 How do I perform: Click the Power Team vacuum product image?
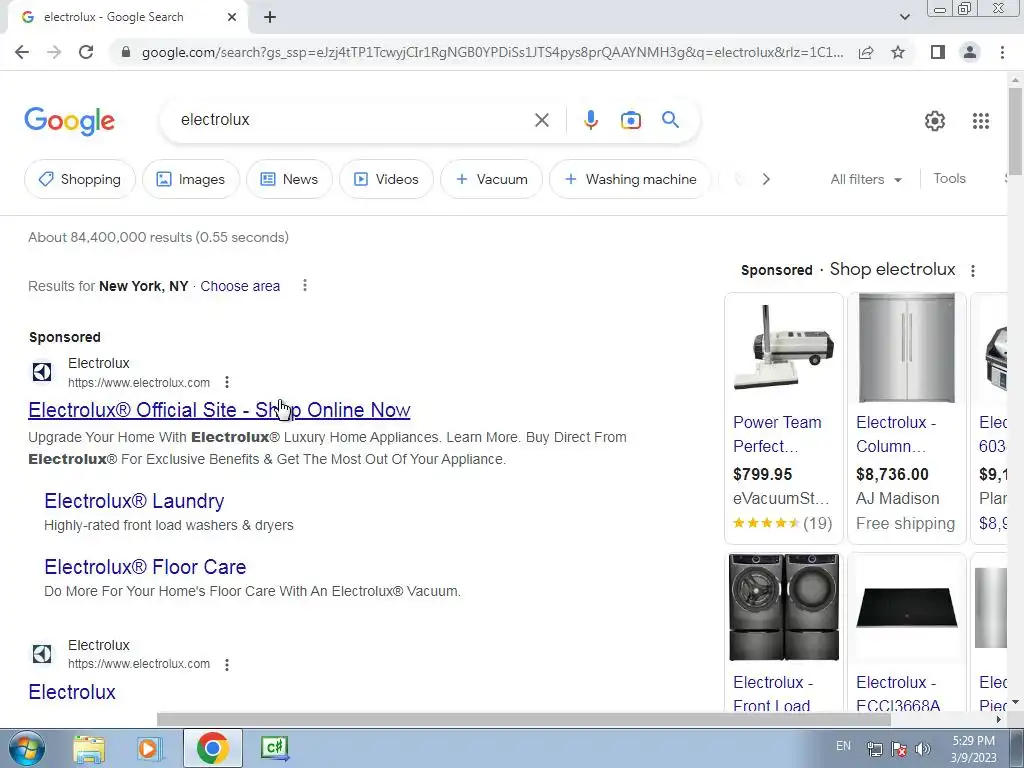point(784,347)
